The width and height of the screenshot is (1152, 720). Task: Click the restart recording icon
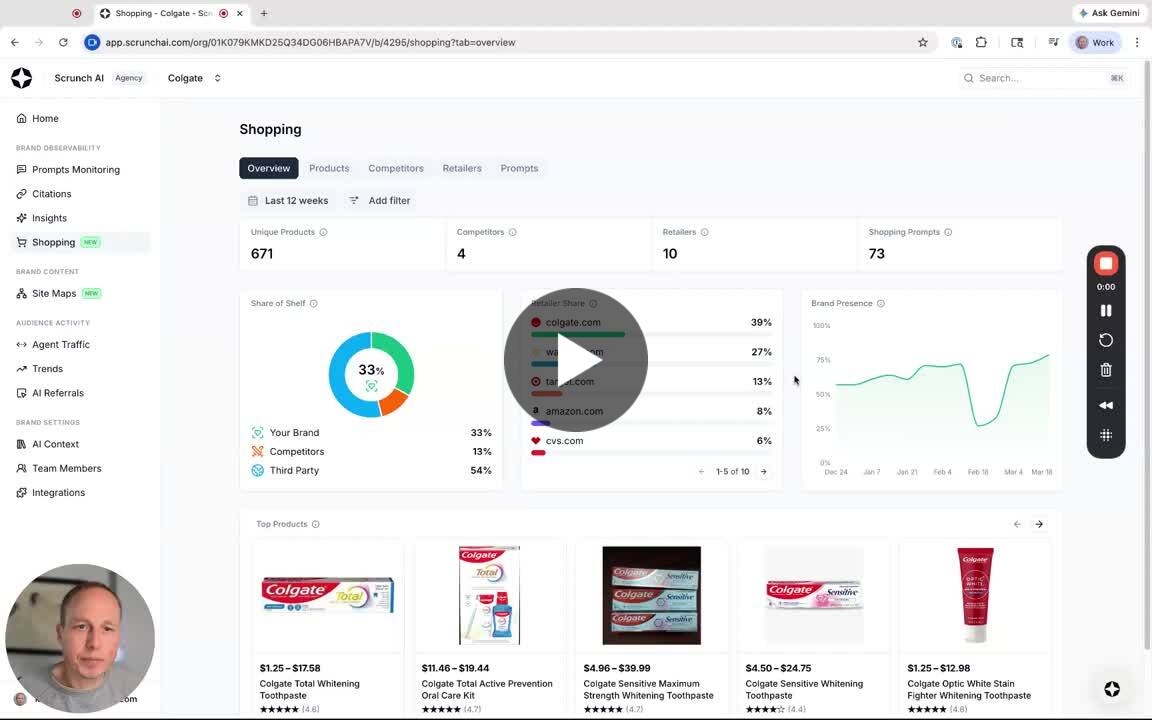[1106, 340]
